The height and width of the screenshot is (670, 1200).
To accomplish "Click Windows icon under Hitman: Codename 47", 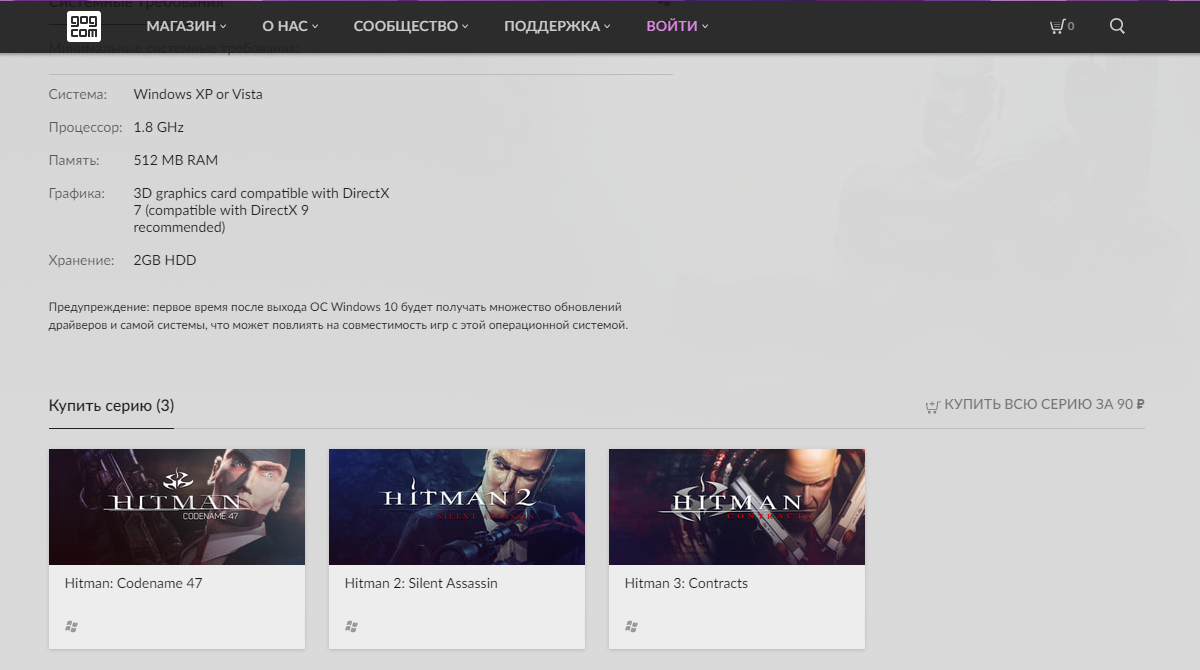I will (72, 626).
